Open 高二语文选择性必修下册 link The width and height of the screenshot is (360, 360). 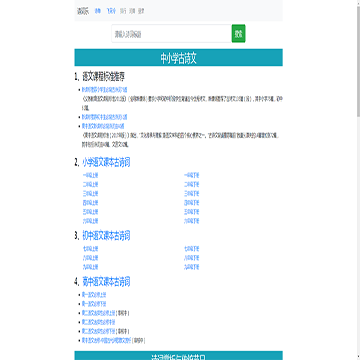click(x=99, y=331)
